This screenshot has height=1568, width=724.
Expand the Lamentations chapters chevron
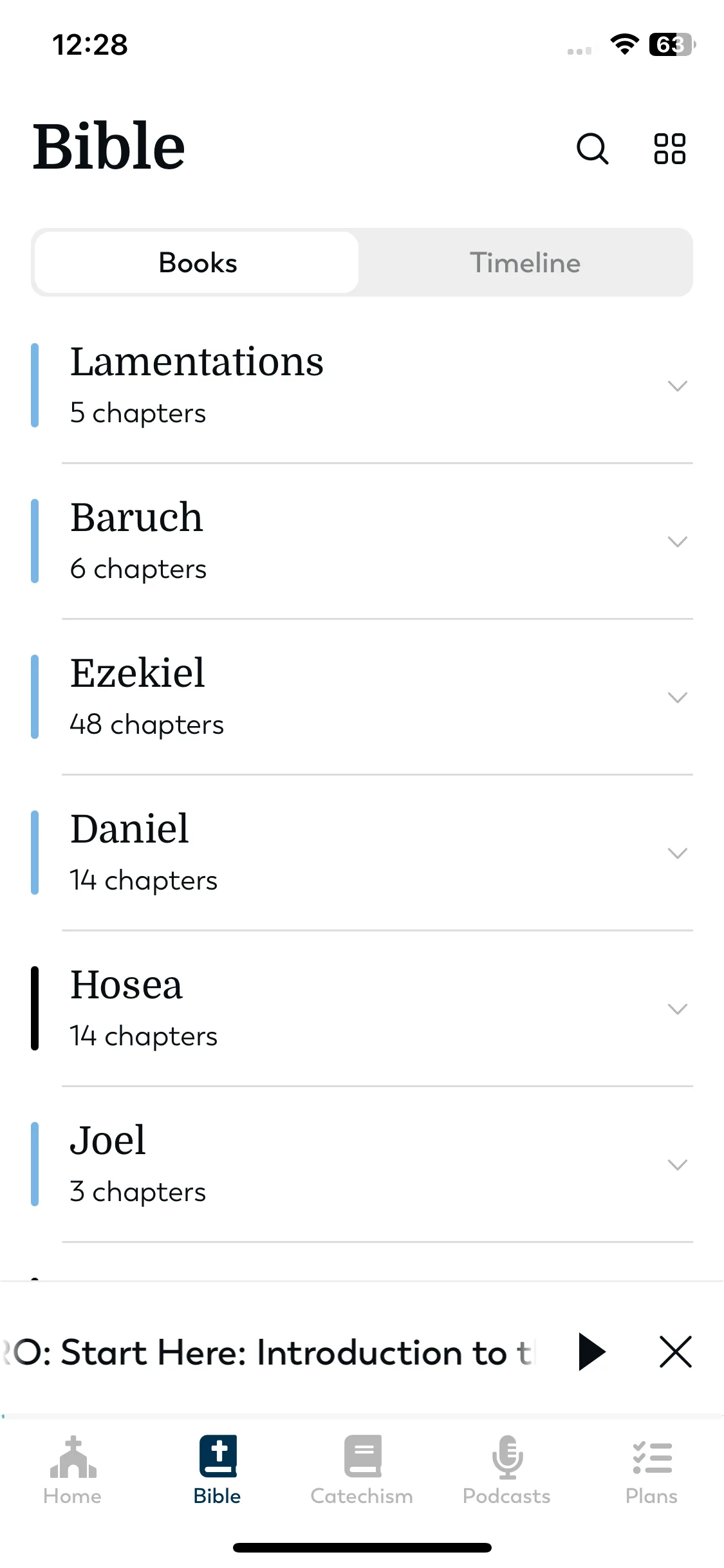click(678, 386)
